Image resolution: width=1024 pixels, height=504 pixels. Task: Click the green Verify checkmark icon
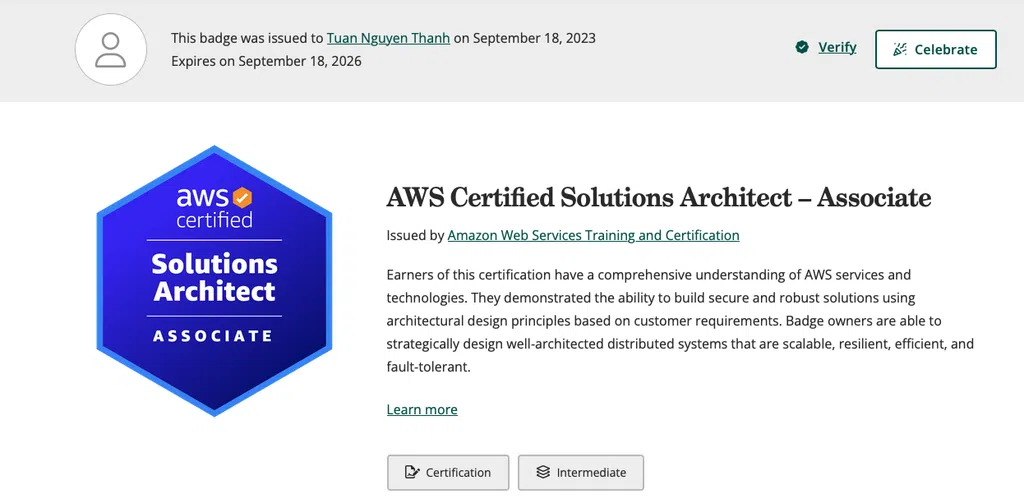pos(802,47)
